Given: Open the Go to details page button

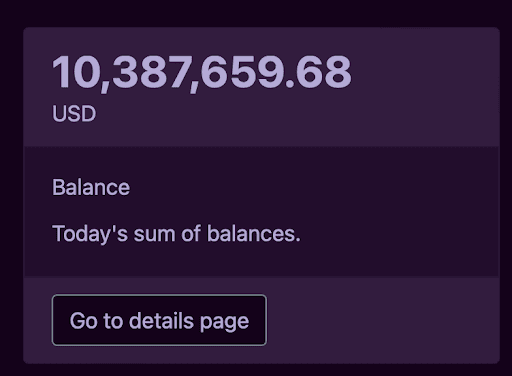Looking at the screenshot, I should (159, 320).
